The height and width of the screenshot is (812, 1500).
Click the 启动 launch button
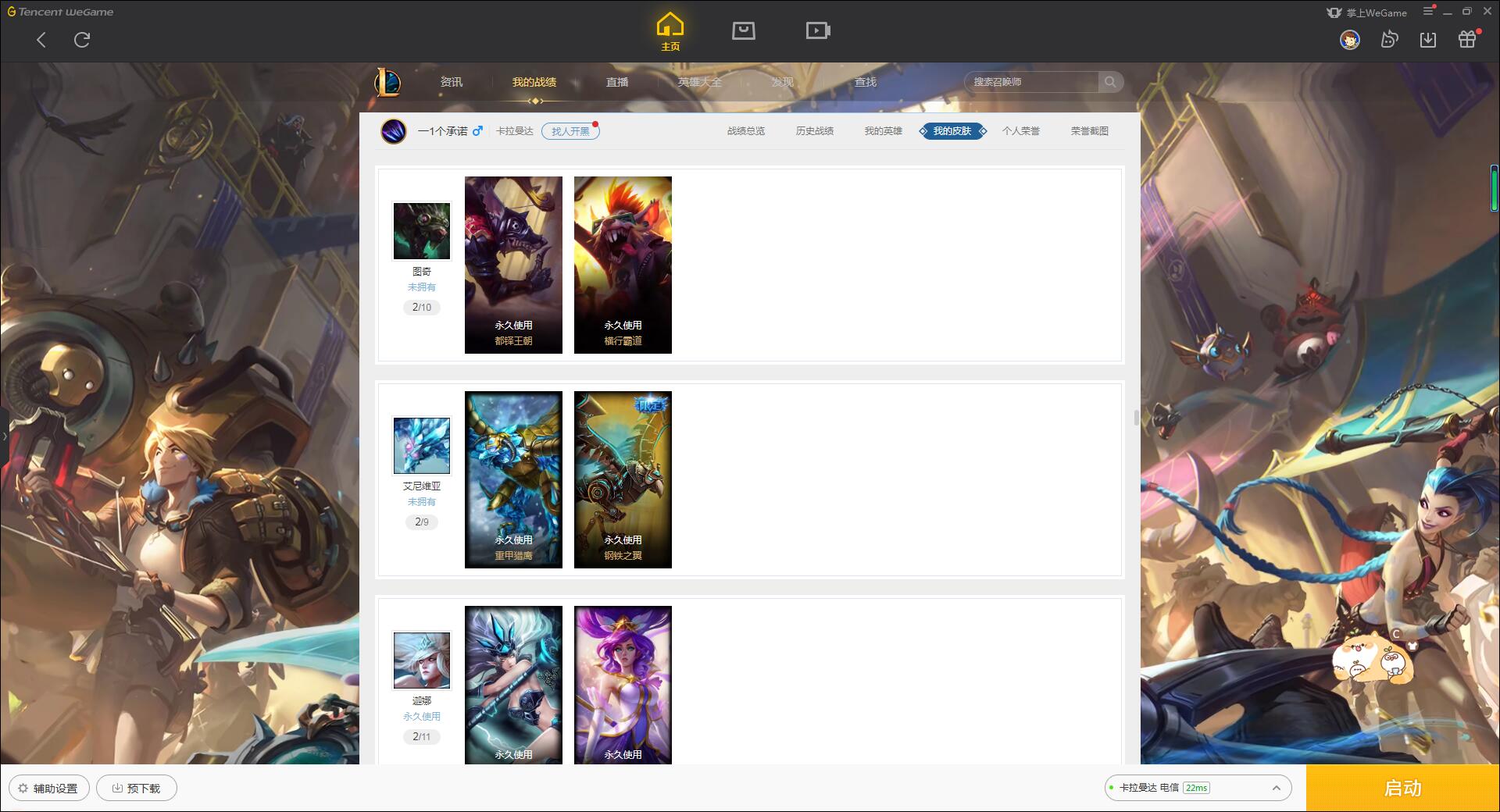click(1403, 789)
